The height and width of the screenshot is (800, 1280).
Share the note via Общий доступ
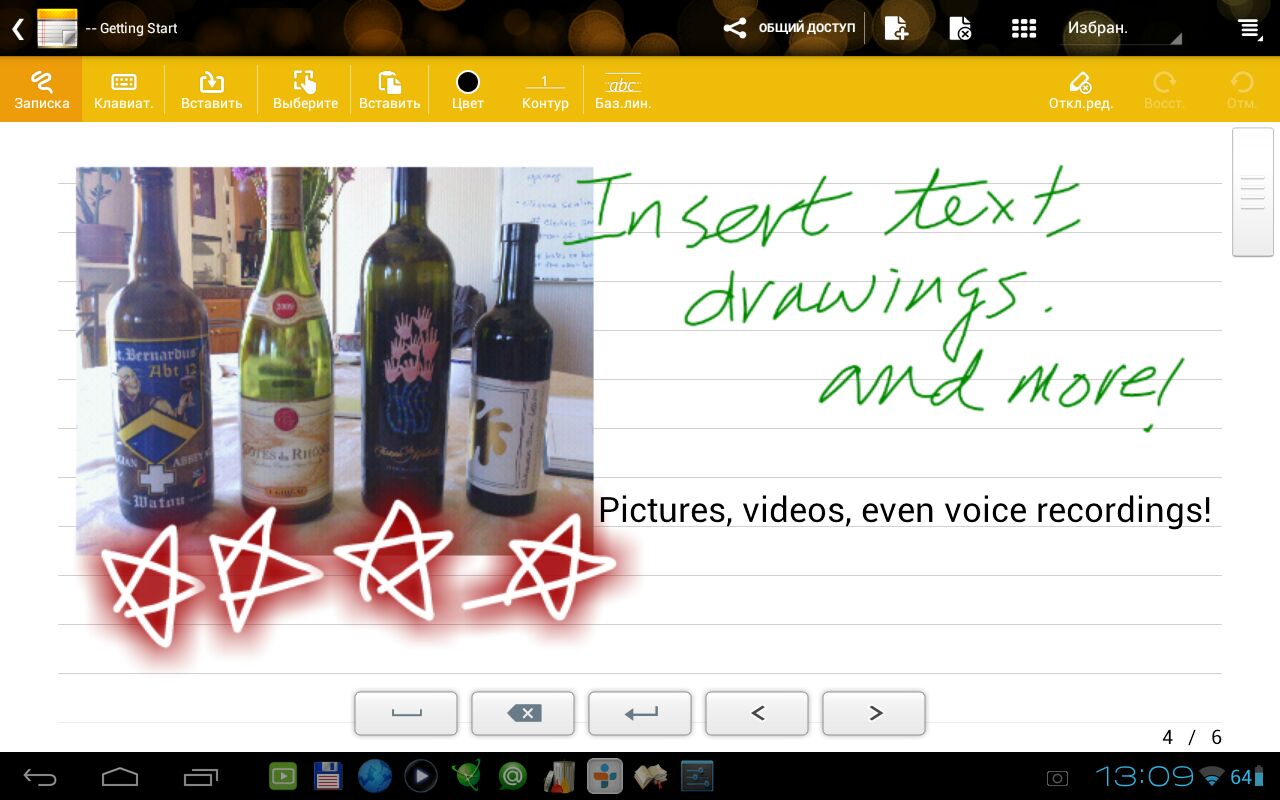[x=790, y=28]
